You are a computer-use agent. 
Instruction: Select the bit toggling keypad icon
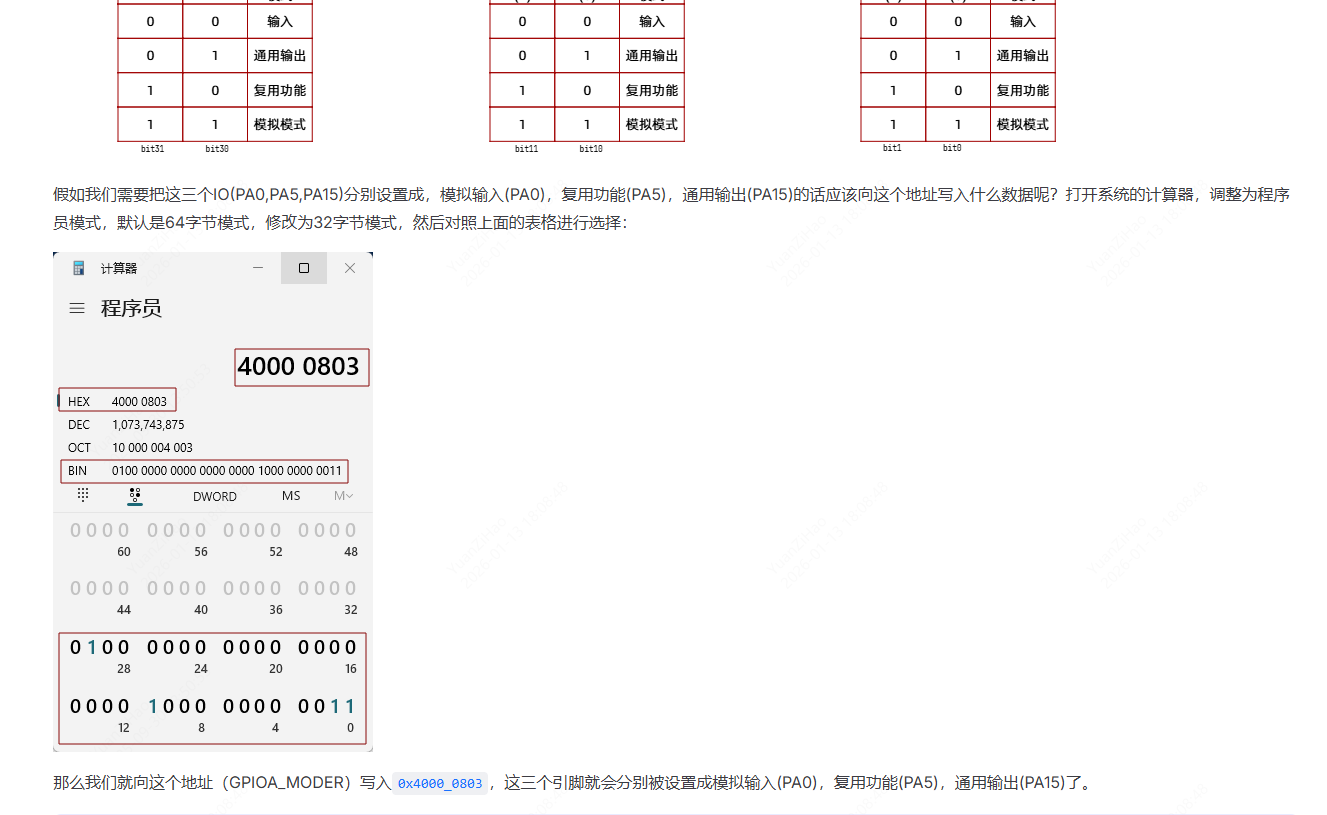click(136, 494)
